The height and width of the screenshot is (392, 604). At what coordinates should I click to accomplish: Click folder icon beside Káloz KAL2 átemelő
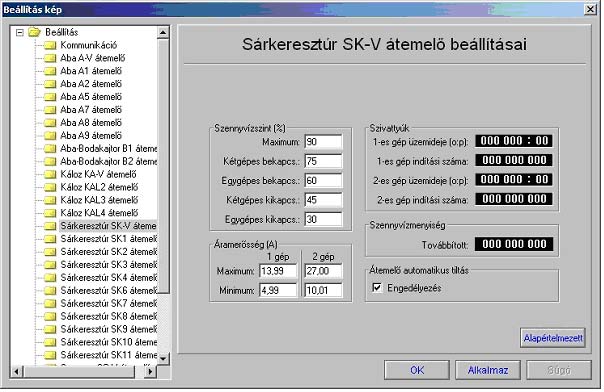[50, 188]
